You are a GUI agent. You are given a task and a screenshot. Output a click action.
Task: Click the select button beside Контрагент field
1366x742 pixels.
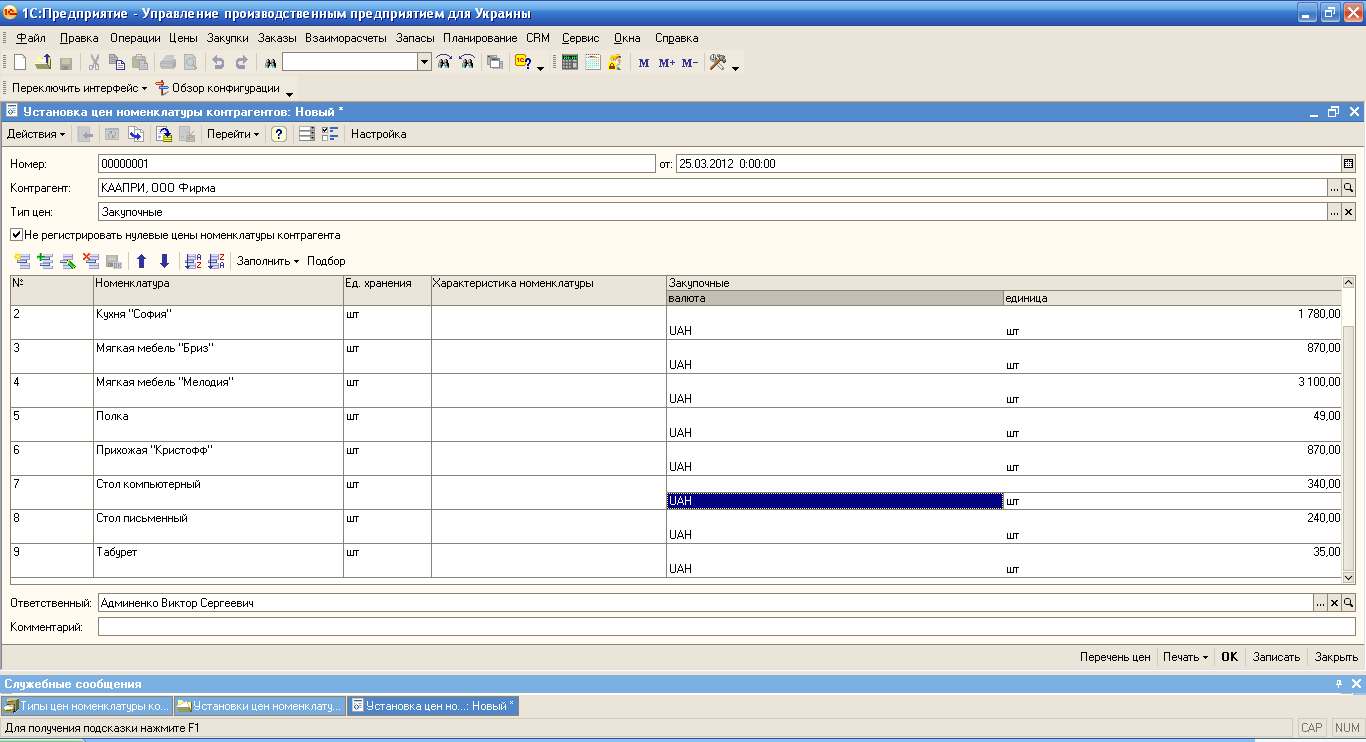(x=1334, y=187)
